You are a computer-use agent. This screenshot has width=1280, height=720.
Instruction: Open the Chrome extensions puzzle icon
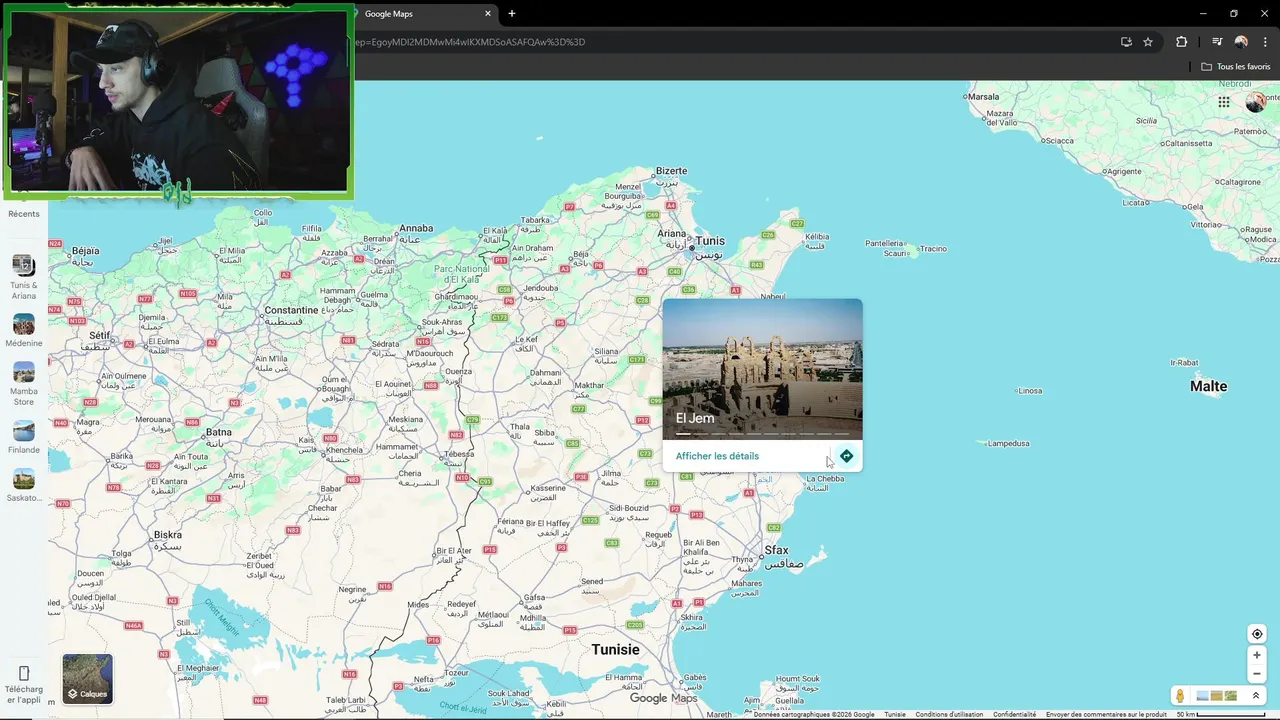[x=1181, y=42]
